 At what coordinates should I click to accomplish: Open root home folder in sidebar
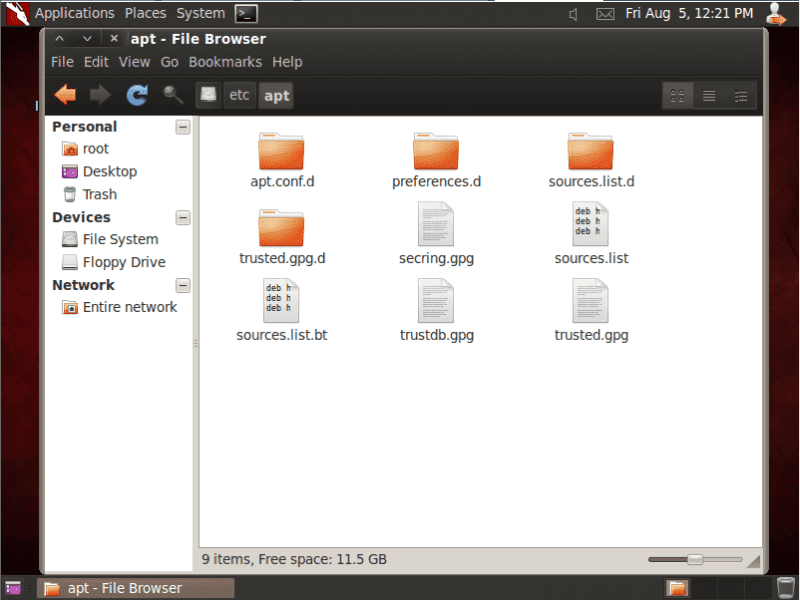pyautogui.click(x=85, y=148)
